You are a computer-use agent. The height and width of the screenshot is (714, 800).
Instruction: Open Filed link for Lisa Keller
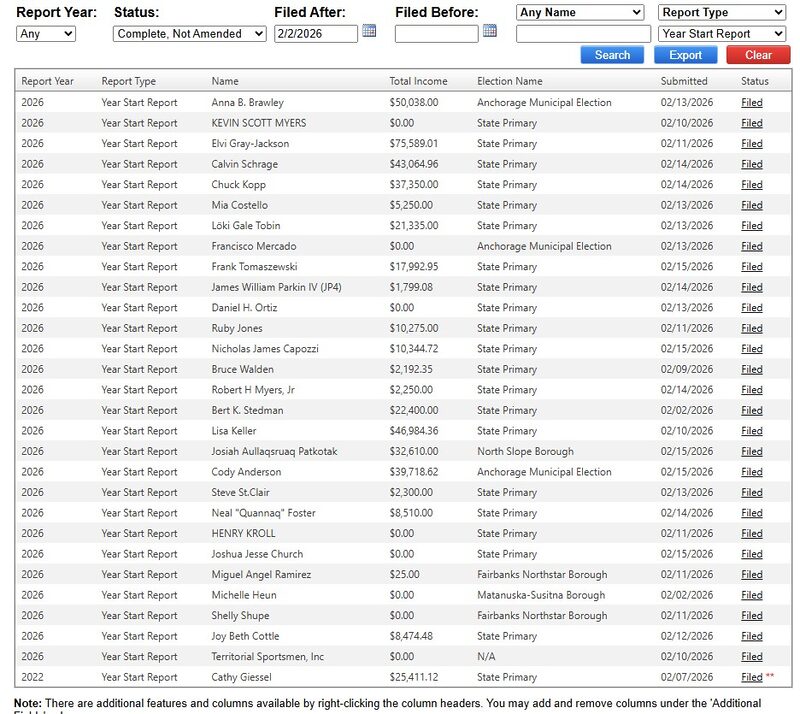(751, 431)
